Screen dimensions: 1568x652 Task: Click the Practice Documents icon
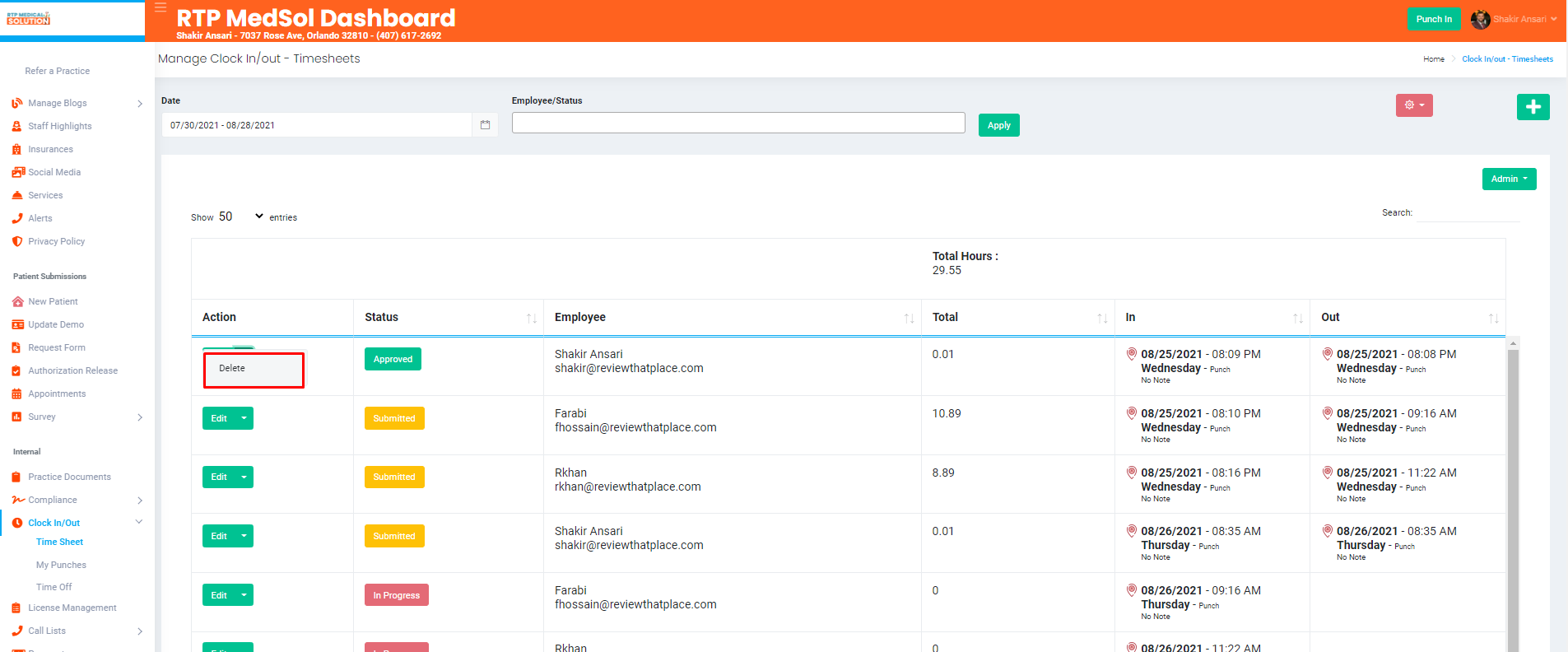[x=16, y=477]
